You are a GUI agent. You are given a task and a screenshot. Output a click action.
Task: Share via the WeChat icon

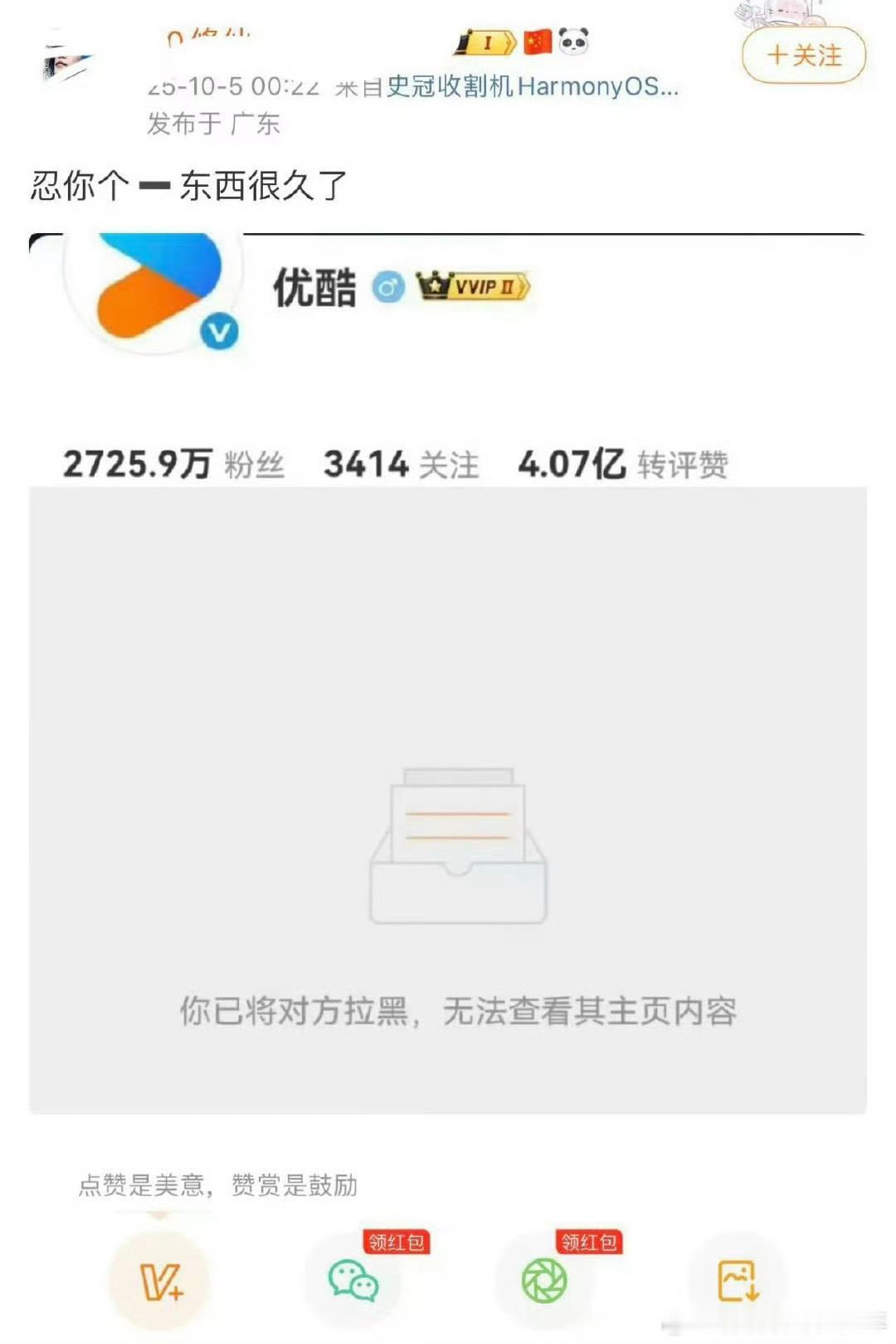pos(353,1280)
